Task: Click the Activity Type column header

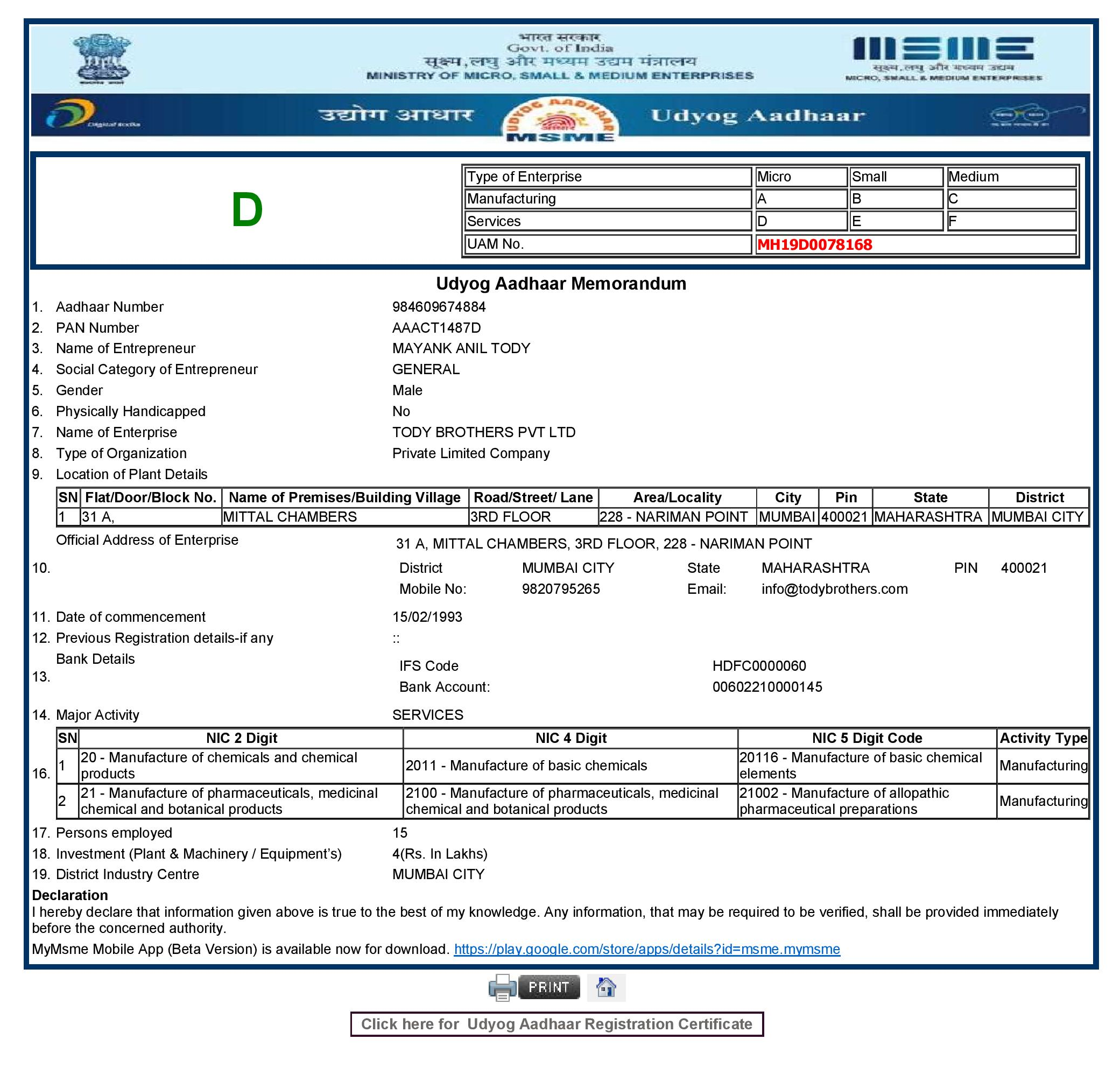Action: pos(1043,738)
